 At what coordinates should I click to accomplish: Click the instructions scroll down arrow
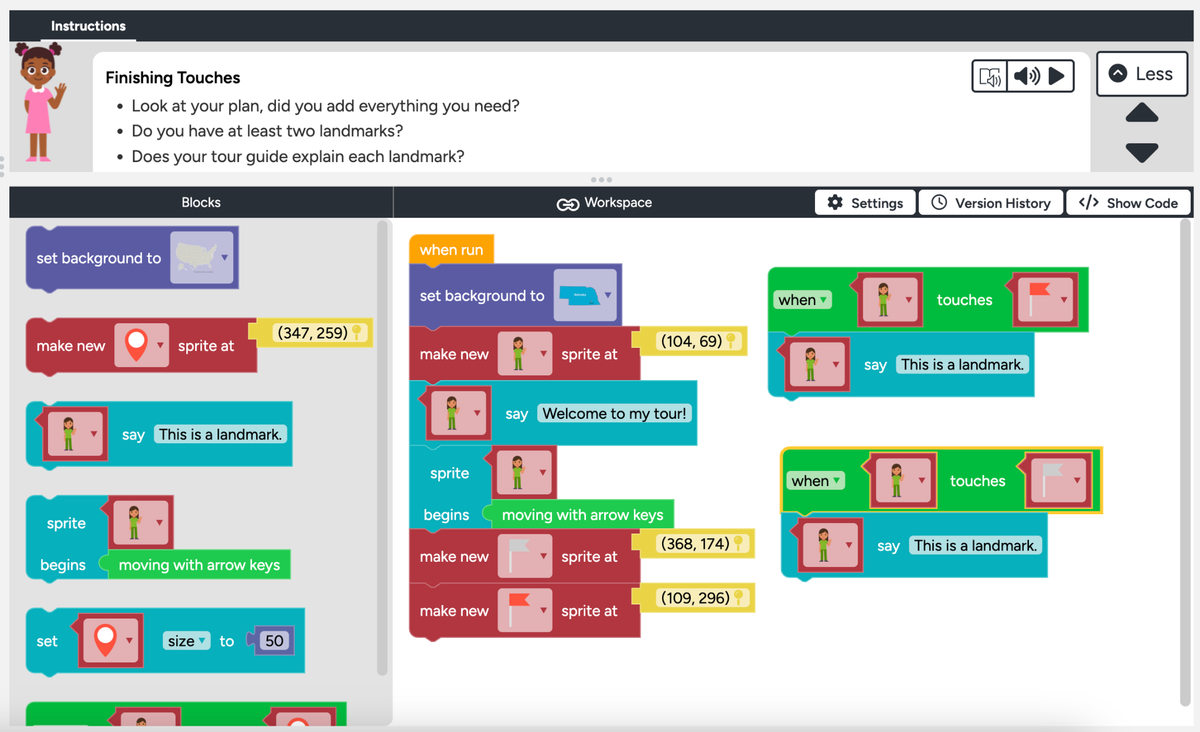click(1142, 153)
